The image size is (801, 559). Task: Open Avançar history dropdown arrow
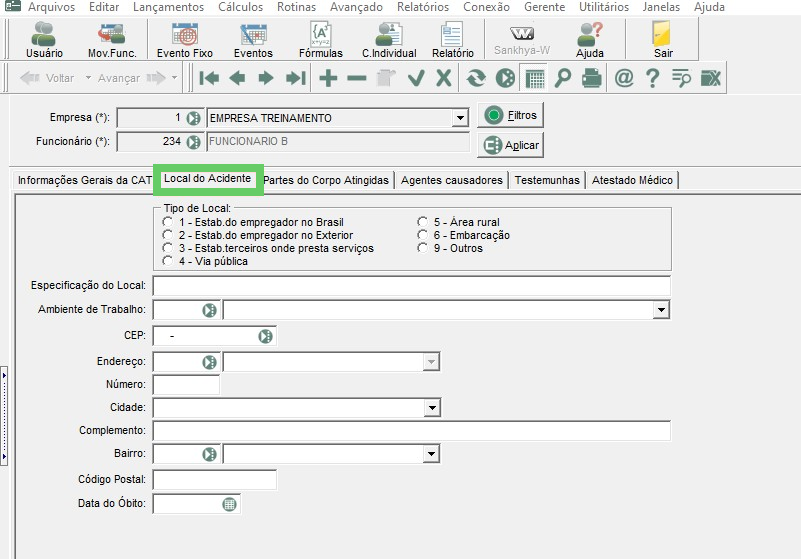tap(174, 78)
